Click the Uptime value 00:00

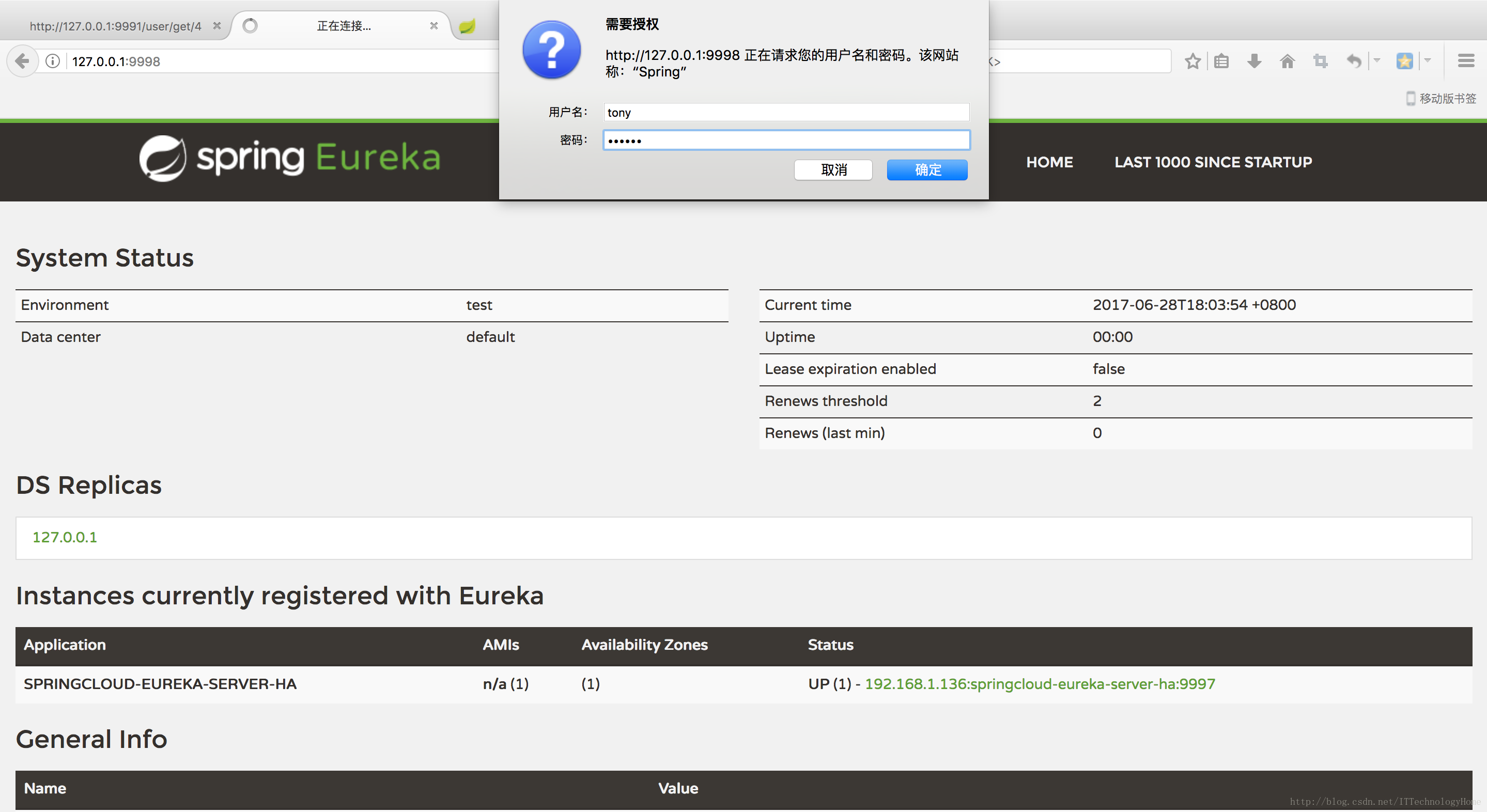[1112, 337]
